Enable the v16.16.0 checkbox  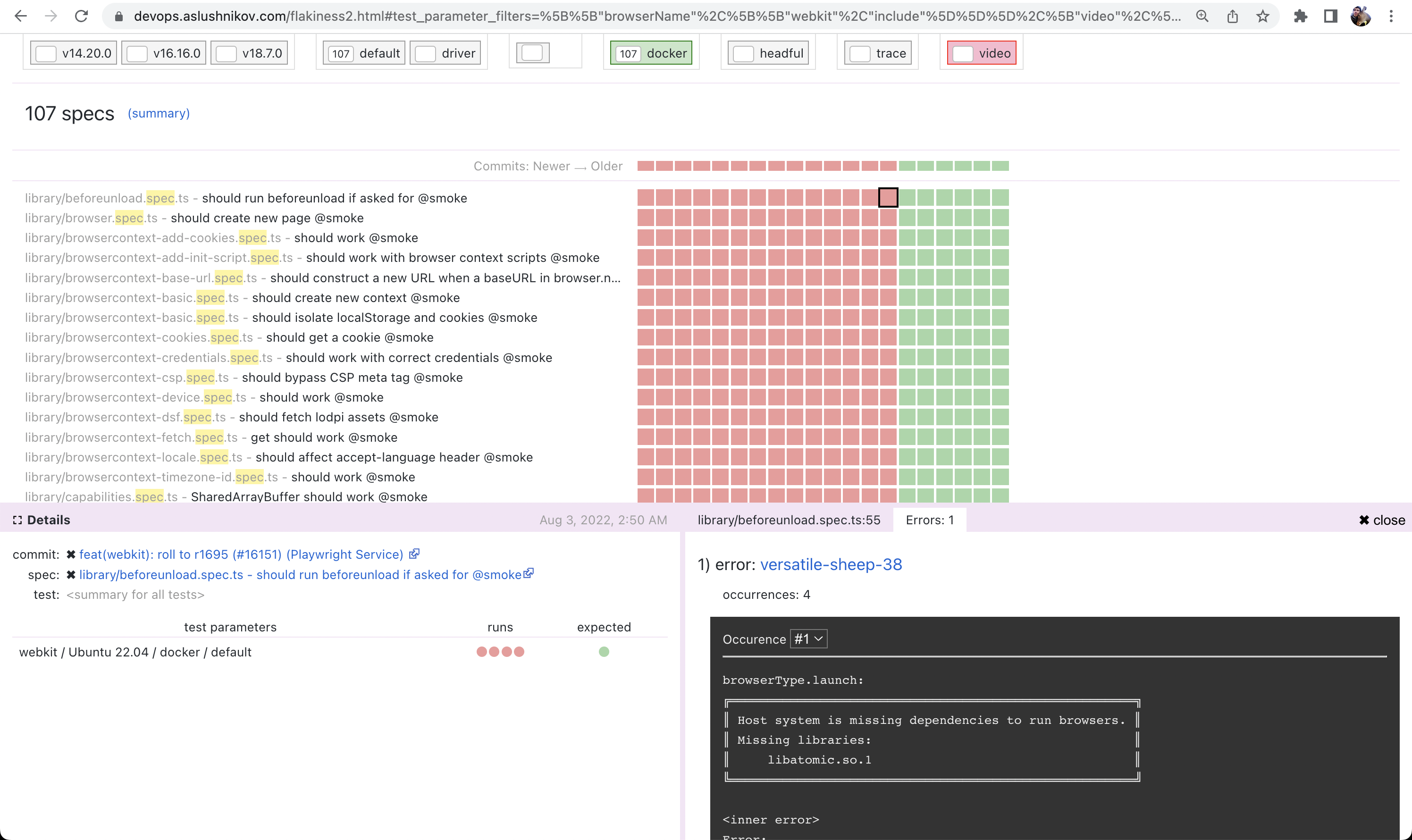pyautogui.click(x=136, y=53)
